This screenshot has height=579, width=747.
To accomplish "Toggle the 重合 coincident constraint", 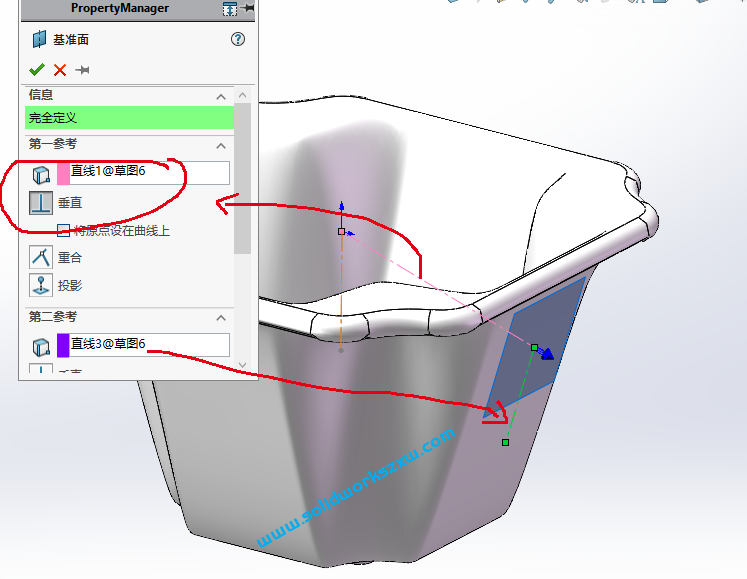I will point(41,257).
